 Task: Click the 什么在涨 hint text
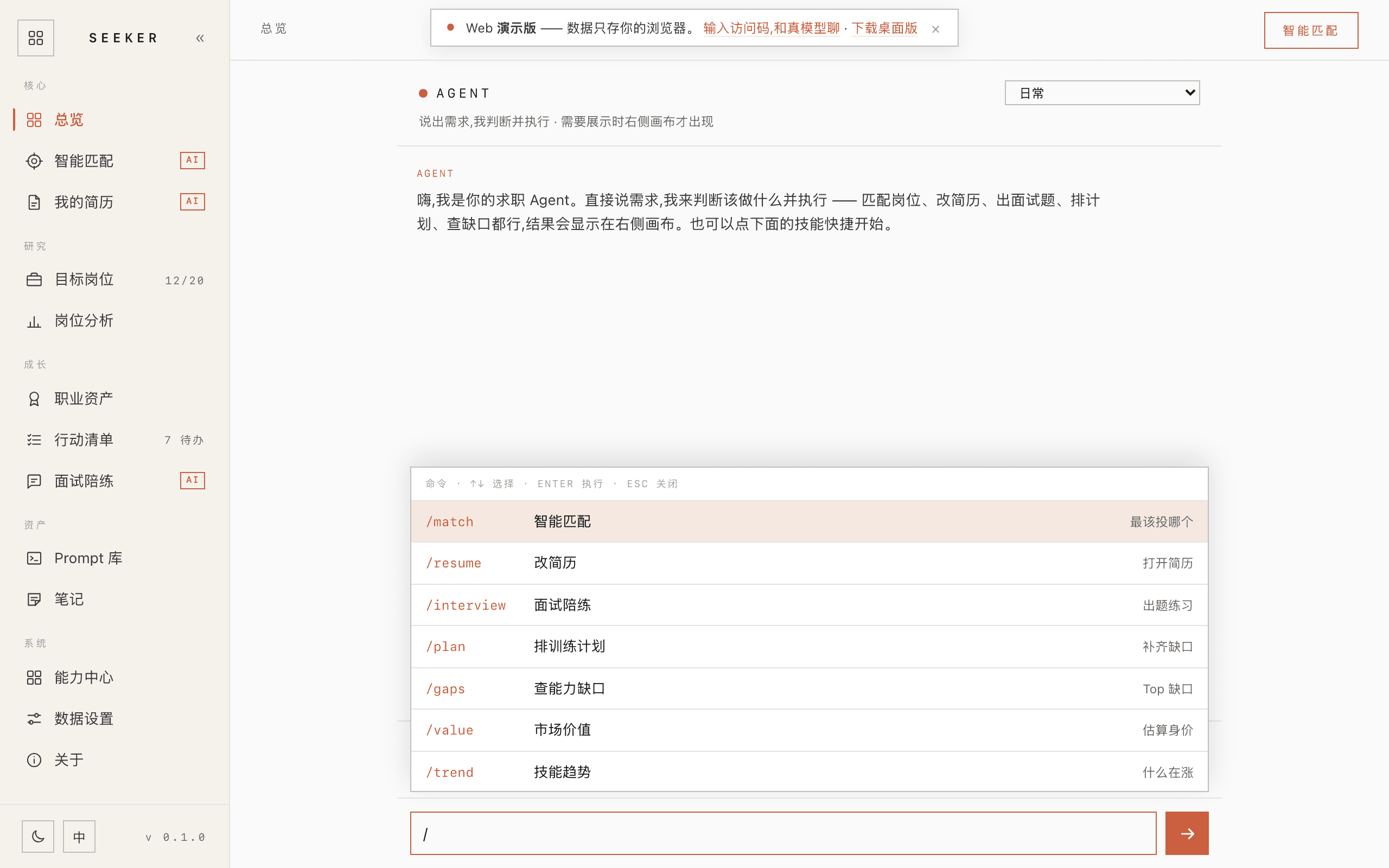(x=1168, y=773)
